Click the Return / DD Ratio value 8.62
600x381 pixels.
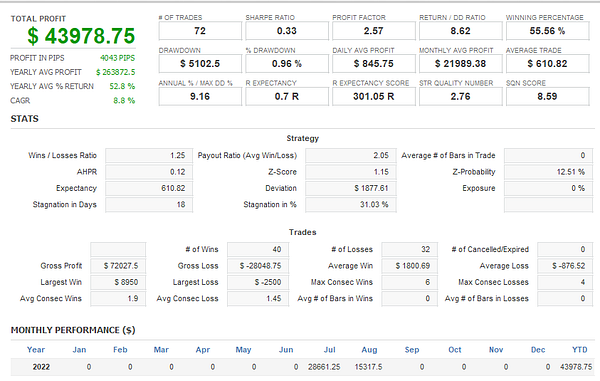pos(461,31)
